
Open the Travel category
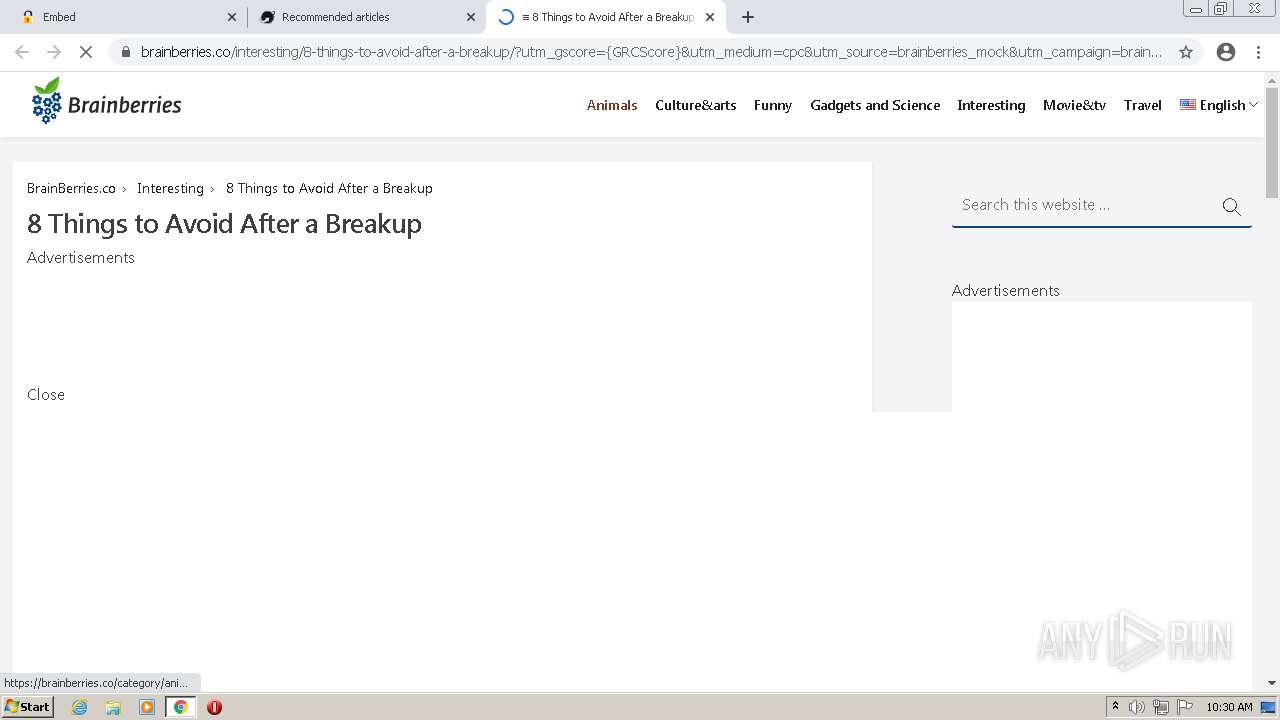(x=1143, y=105)
